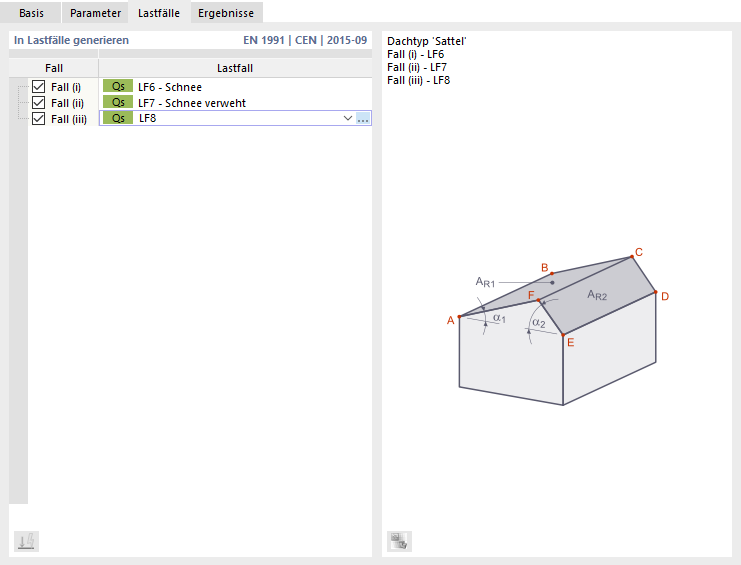Click the "Dachtyp 'Sattel'" text line
The width and height of the screenshot is (741, 565).
coord(426,41)
